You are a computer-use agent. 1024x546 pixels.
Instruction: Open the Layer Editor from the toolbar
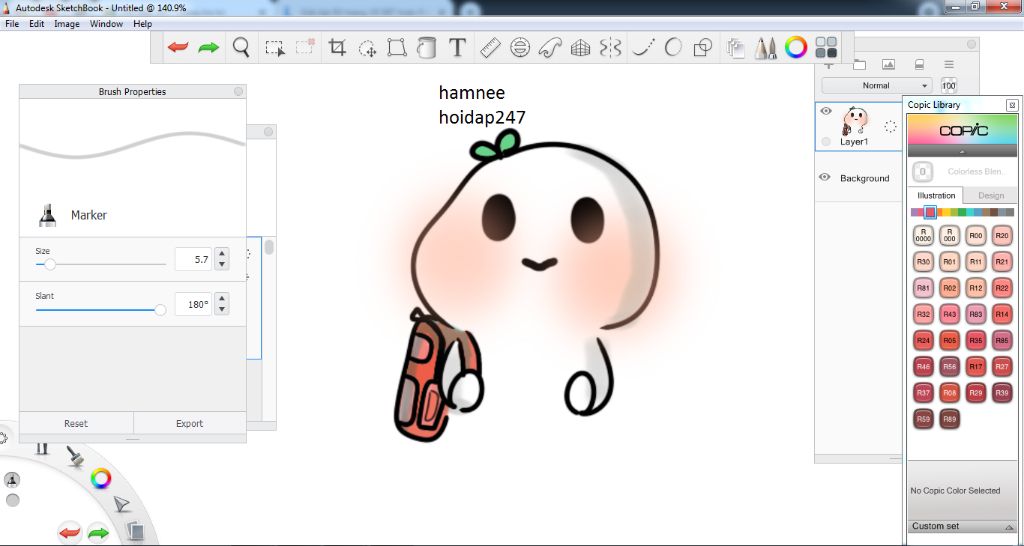coord(736,48)
